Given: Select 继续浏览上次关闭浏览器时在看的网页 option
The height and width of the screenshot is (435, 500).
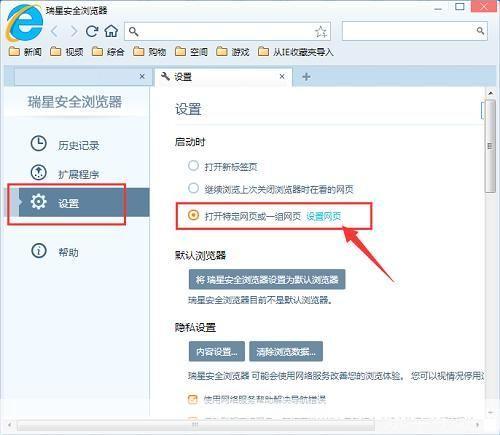Looking at the screenshot, I should 193,188.
